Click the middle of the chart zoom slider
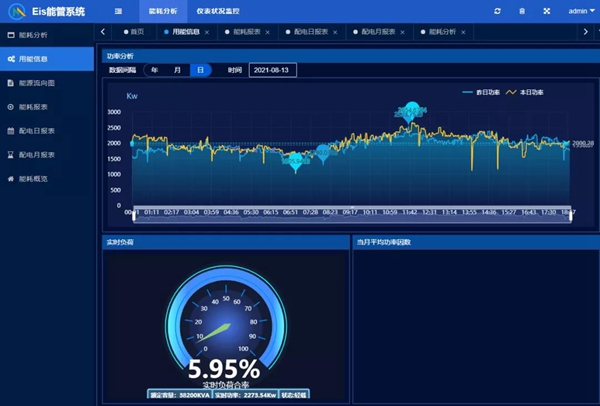This screenshot has height=406, width=600. tap(352, 215)
